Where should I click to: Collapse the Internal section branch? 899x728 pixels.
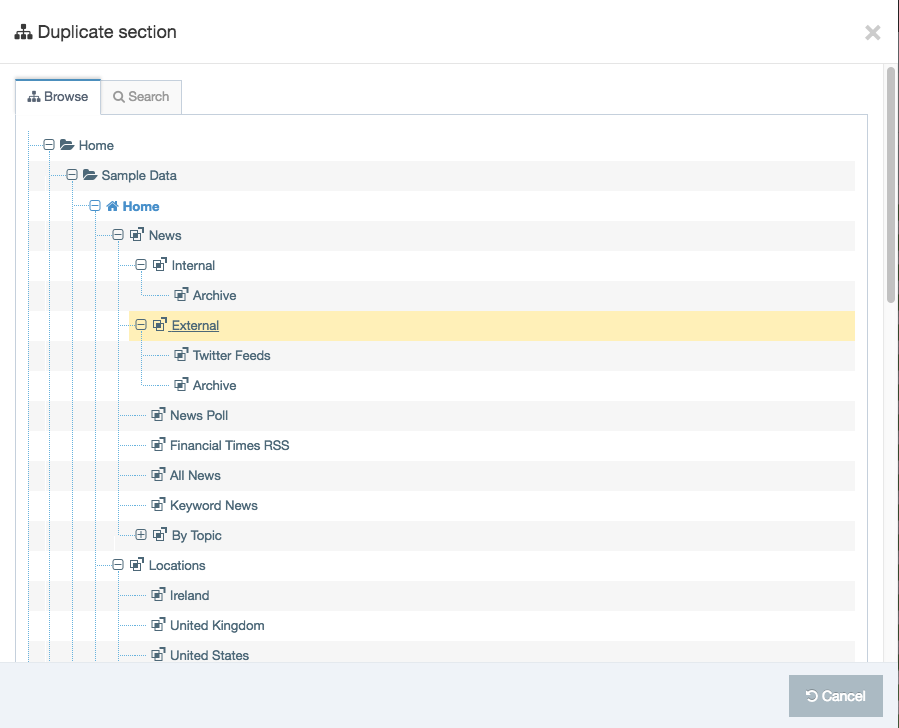coord(141,265)
